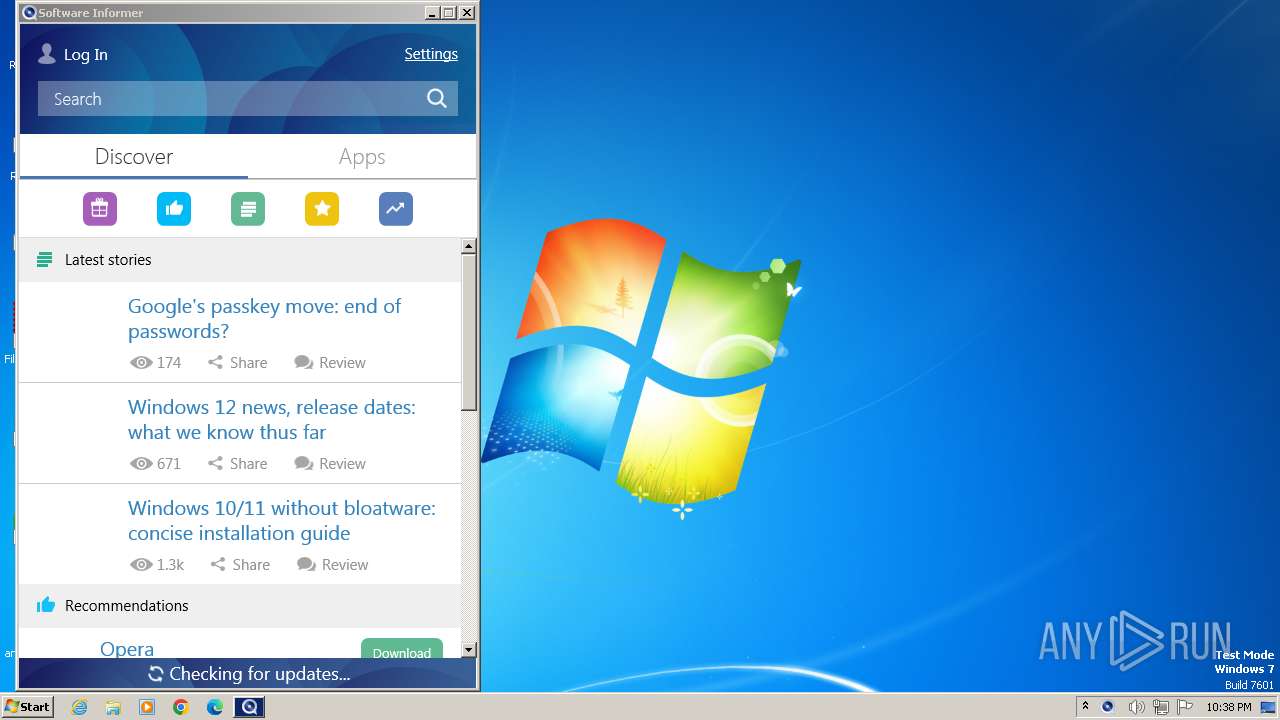Review the Google's passkey move story
The image size is (1280, 720).
tap(330, 362)
